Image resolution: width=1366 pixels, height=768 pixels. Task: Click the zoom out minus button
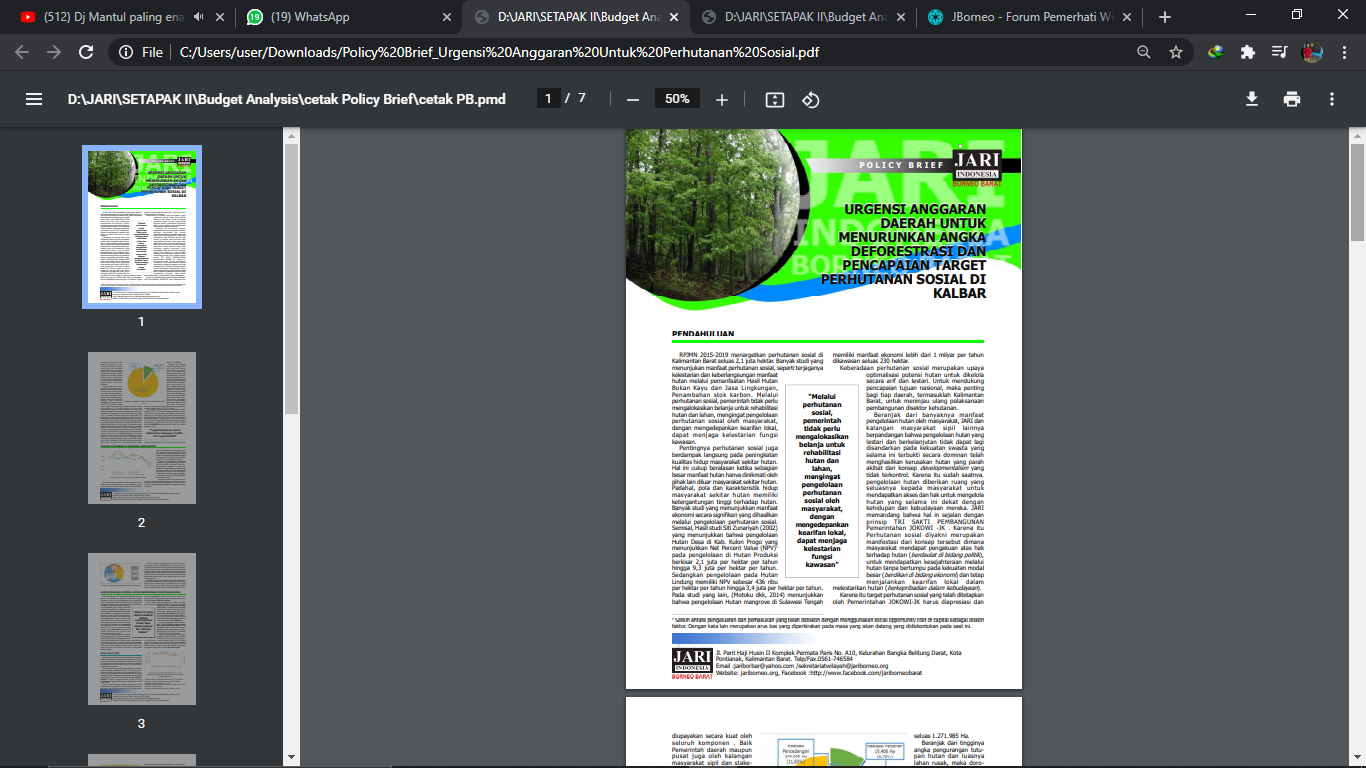point(632,99)
